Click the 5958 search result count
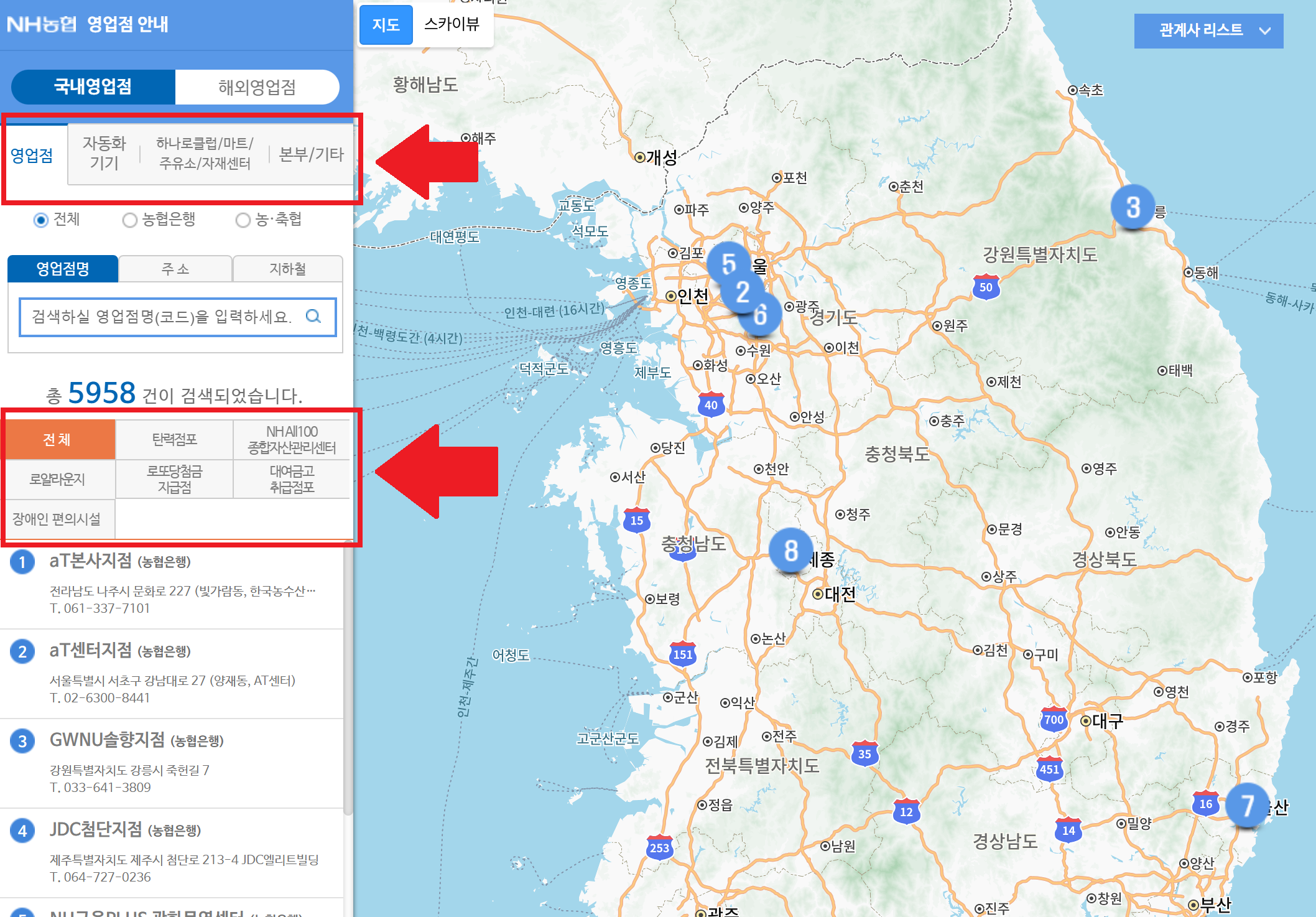This screenshot has width=1316, height=917. click(x=101, y=393)
